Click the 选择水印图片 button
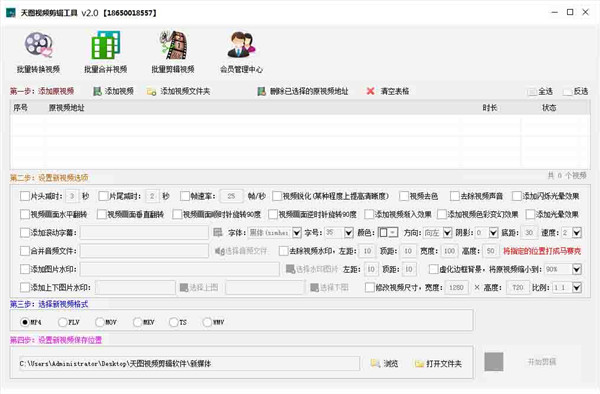Image resolution: width=600 pixels, height=394 pixels. 312,269
